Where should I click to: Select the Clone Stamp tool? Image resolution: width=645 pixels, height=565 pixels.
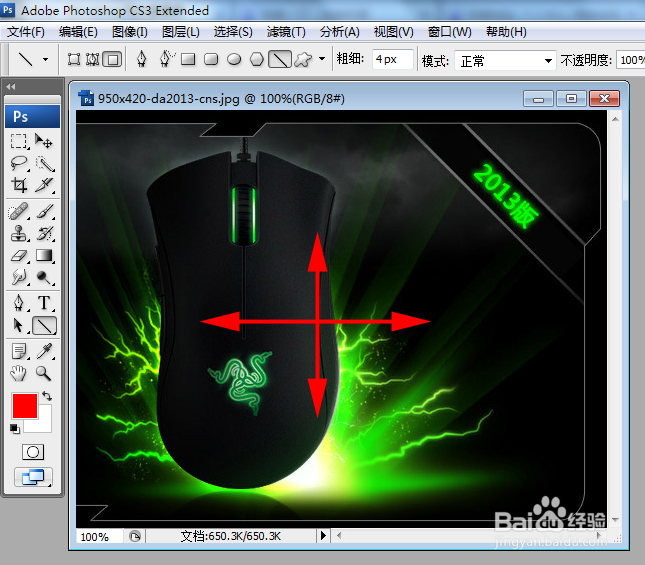click(19, 233)
